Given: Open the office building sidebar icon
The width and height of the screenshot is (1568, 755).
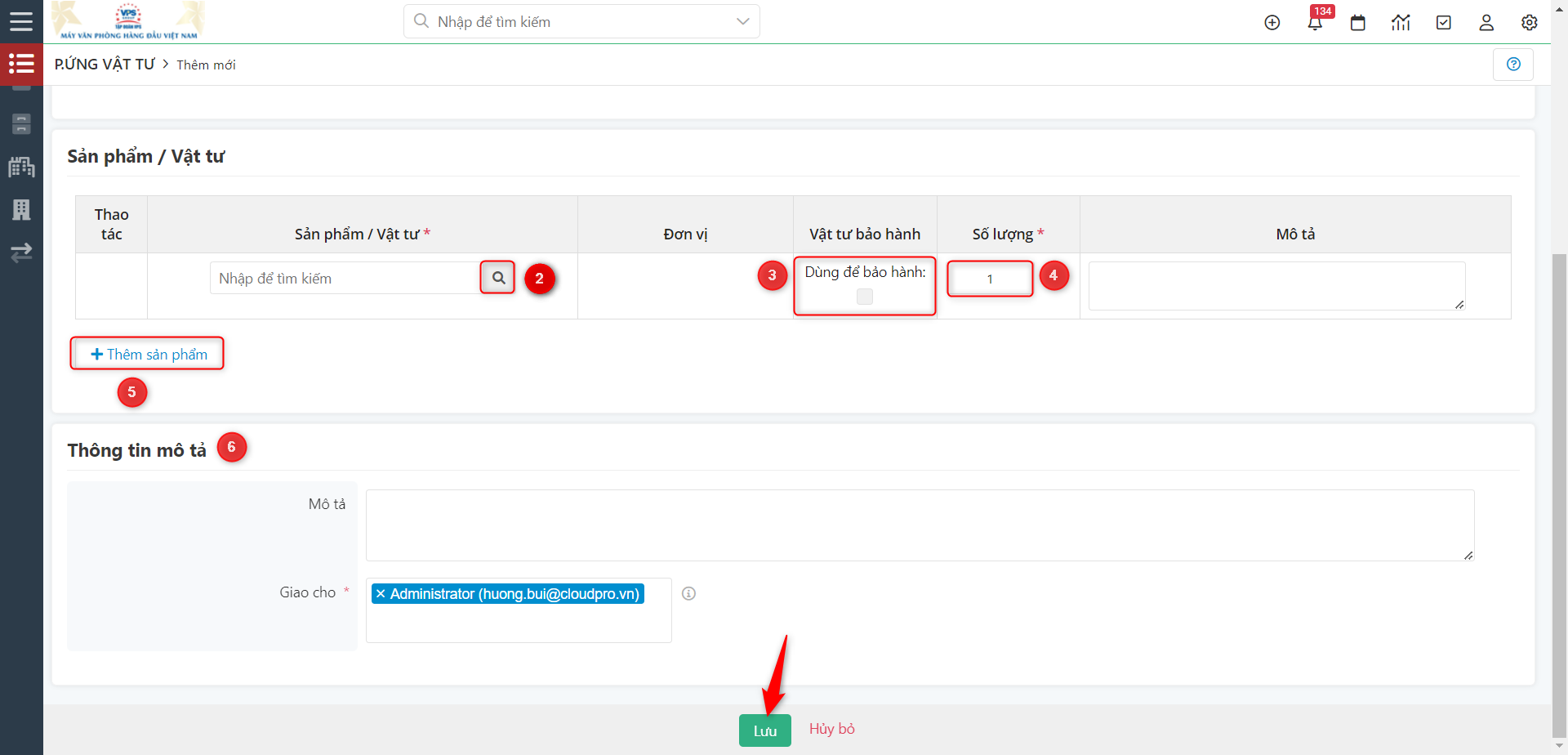Looking at the screenshot, I should [x=21, y=210].
